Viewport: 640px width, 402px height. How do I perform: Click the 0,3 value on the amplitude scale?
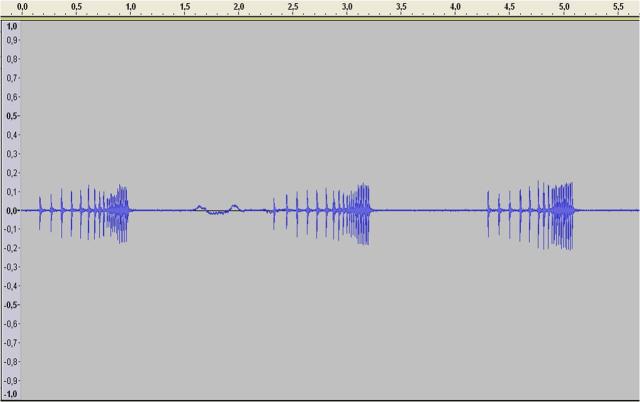point(12,154)
